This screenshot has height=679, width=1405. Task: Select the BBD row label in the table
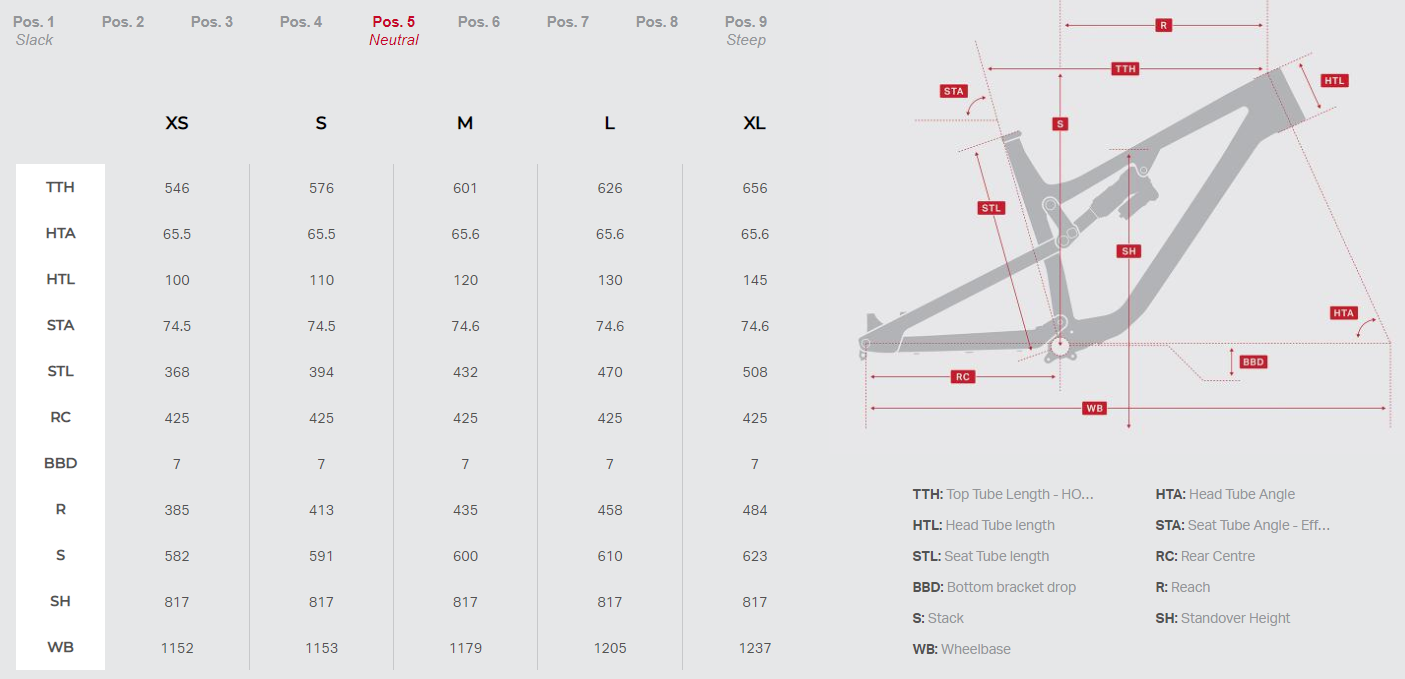coord(60,463)
